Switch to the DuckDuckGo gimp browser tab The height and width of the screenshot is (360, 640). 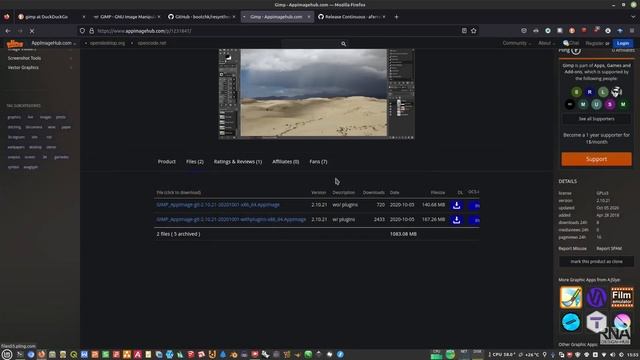[x=52, y=17]
